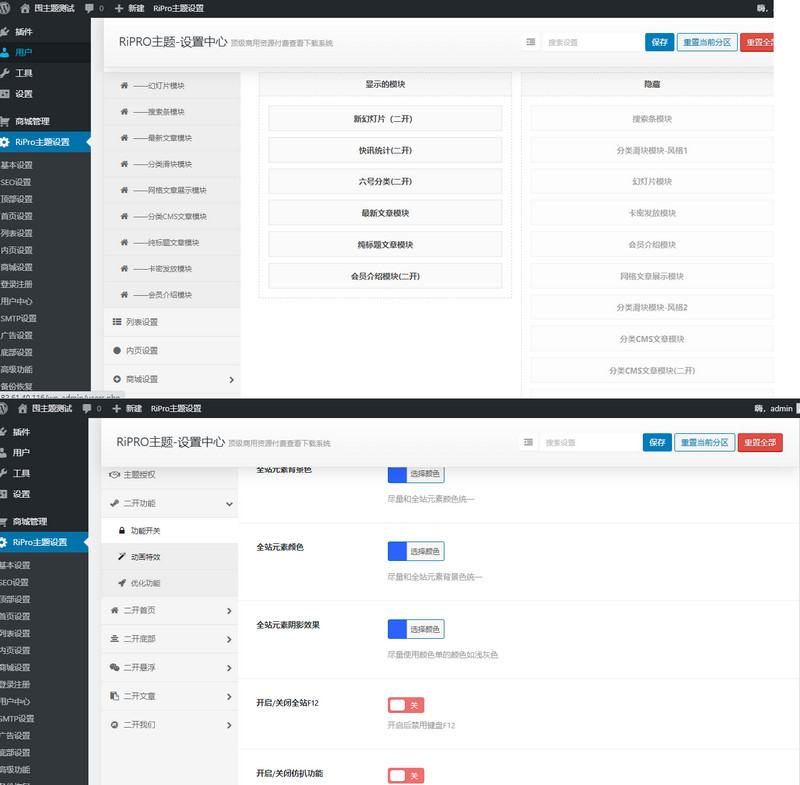Click the expand-all icon in upper screenshot header
Viewport: 800px width, 785px height.
(x=531, y=42)
